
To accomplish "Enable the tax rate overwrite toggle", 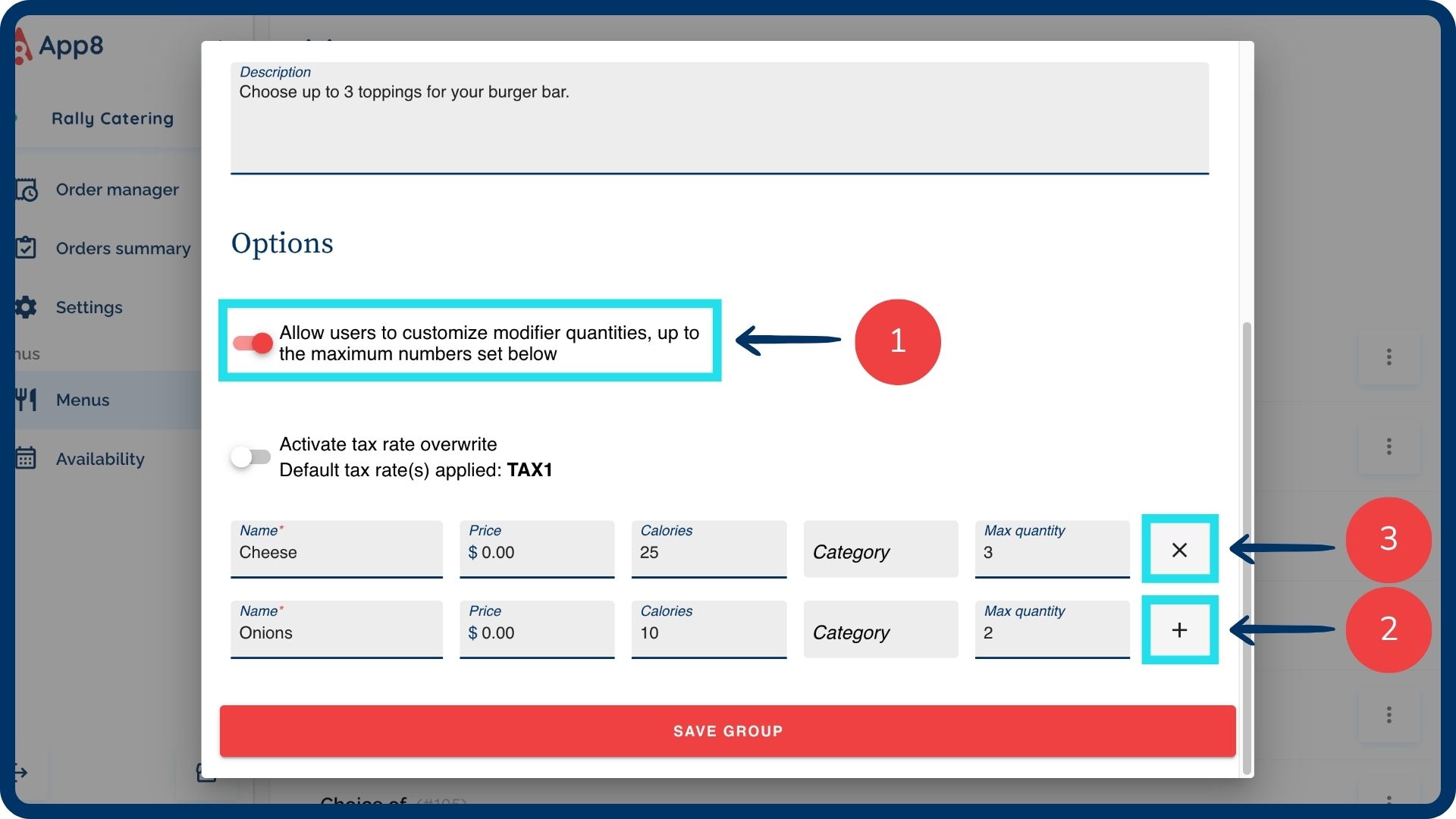I will click(x=251, y=457).
